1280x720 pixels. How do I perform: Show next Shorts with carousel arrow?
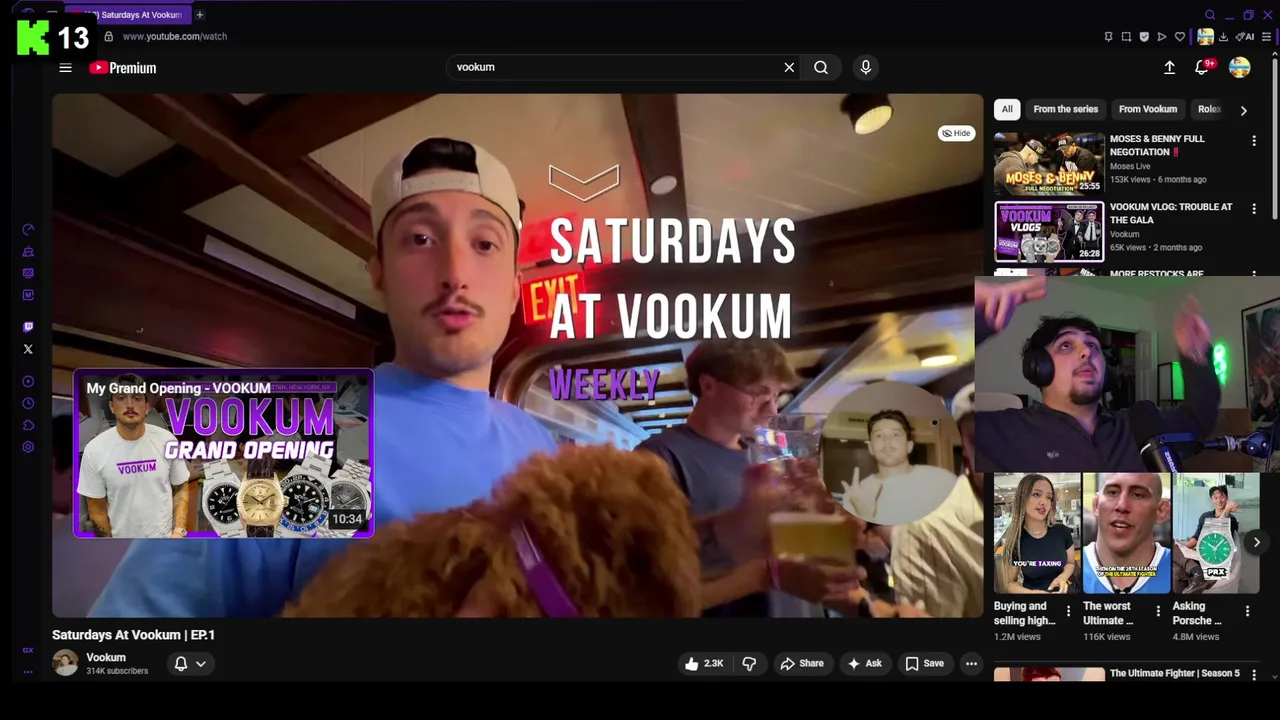click(x=1257, y=542)
